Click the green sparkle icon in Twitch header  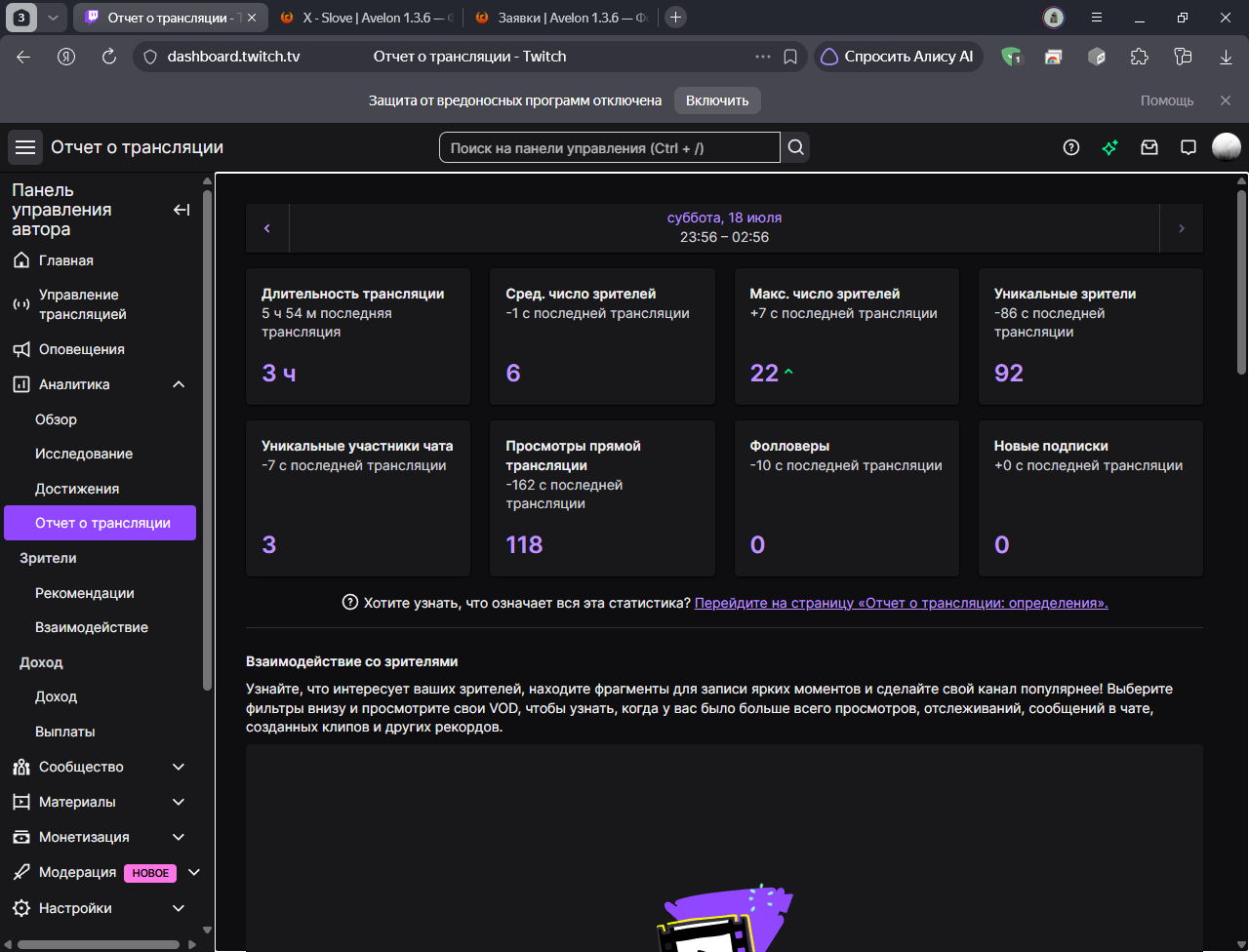pyautogui.click(x=1110, y=147)
